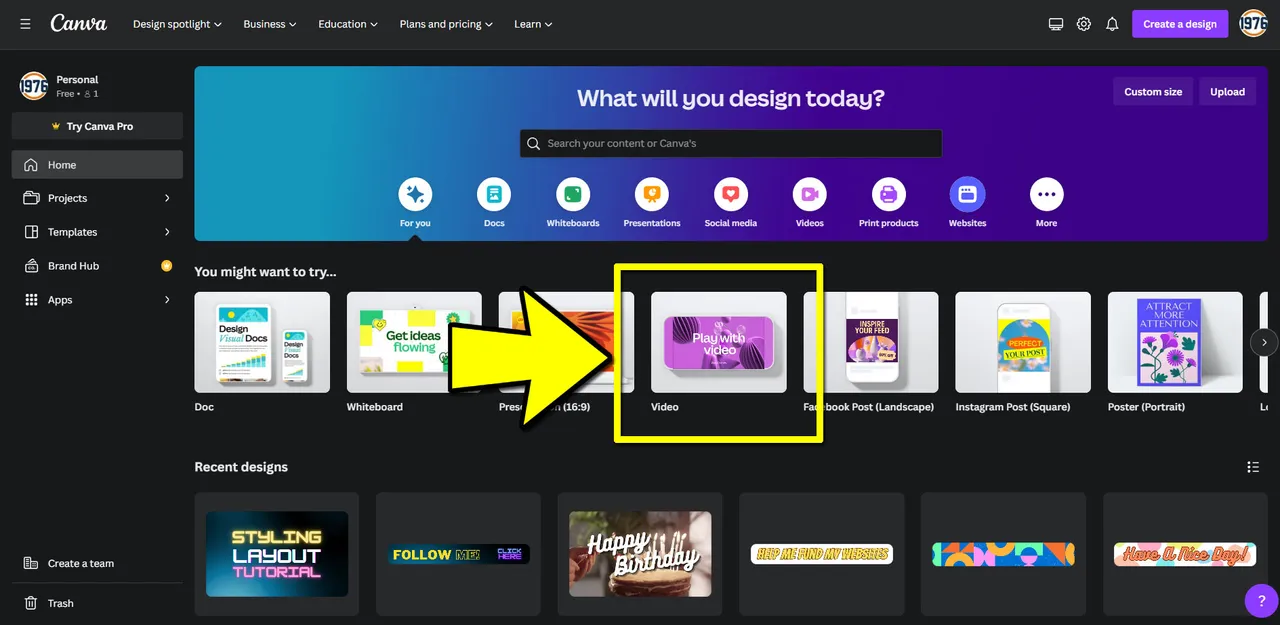Click the search content input field

coord(731,144)
